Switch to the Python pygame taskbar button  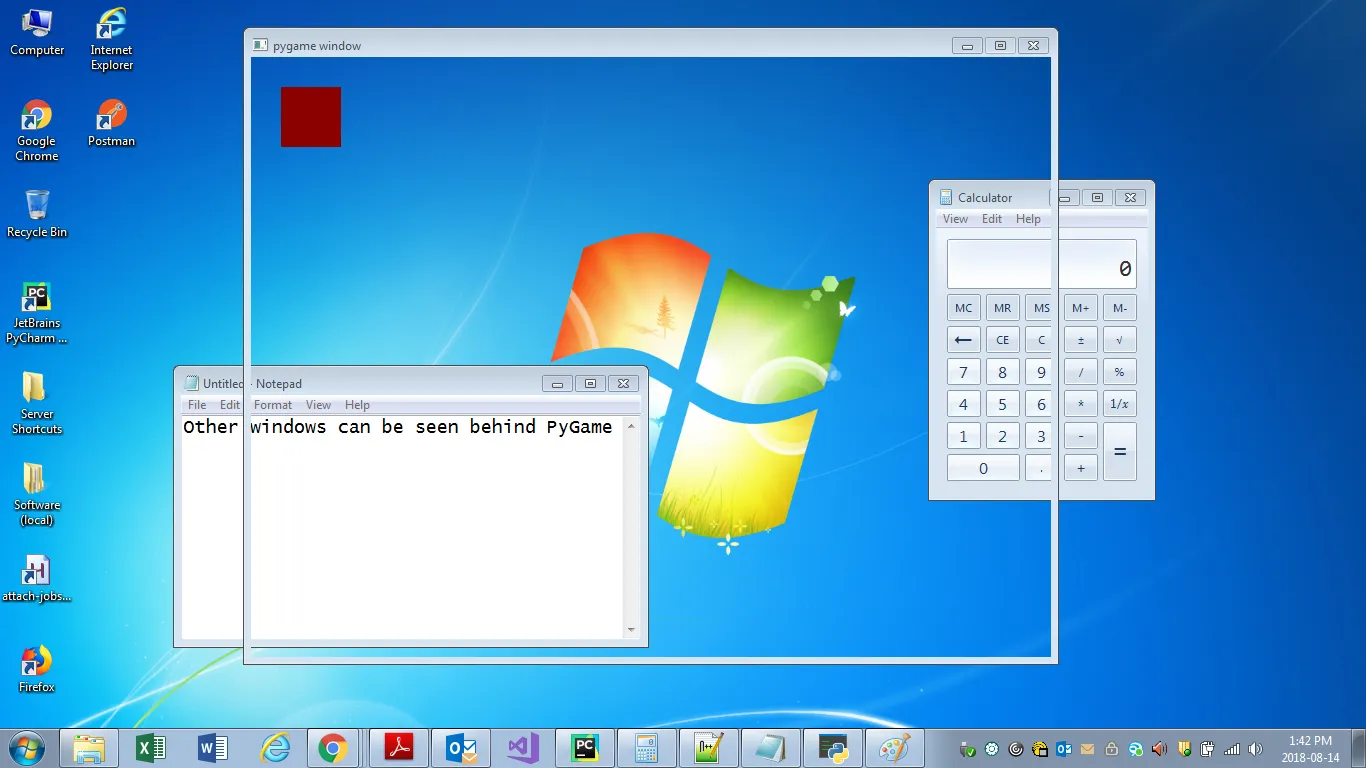(833, 748)
